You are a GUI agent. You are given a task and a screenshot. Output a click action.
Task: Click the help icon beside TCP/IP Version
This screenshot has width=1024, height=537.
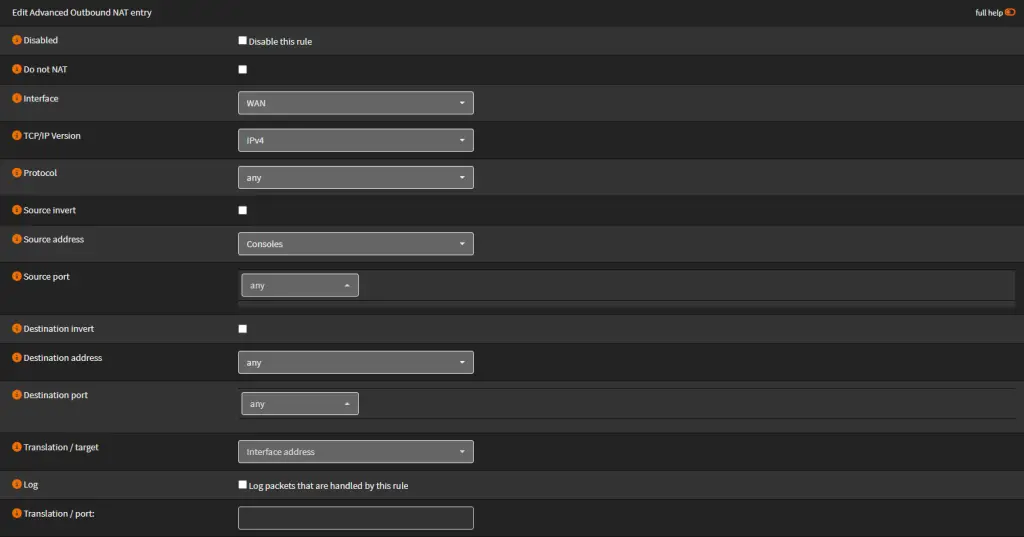click(x=16, y=136)
